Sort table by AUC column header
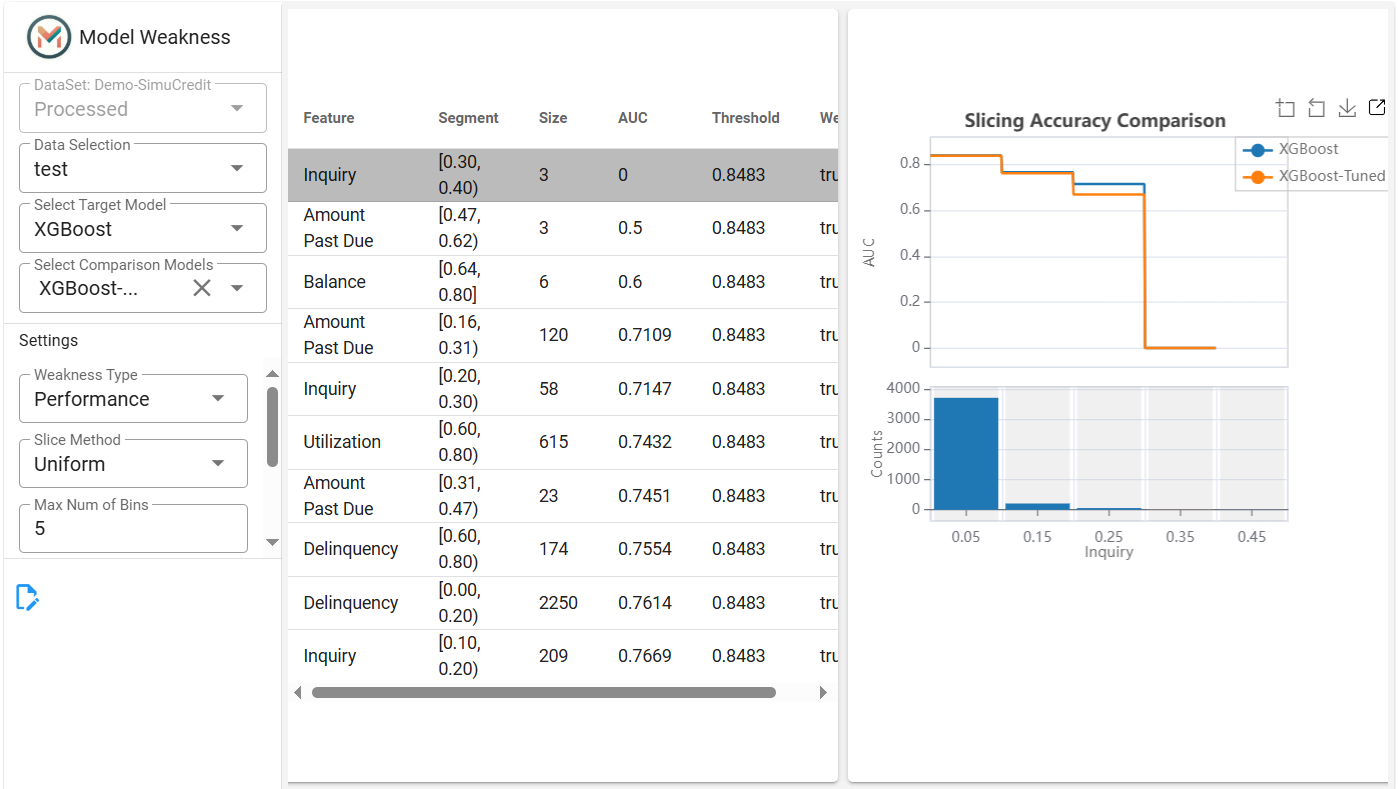 632,118
